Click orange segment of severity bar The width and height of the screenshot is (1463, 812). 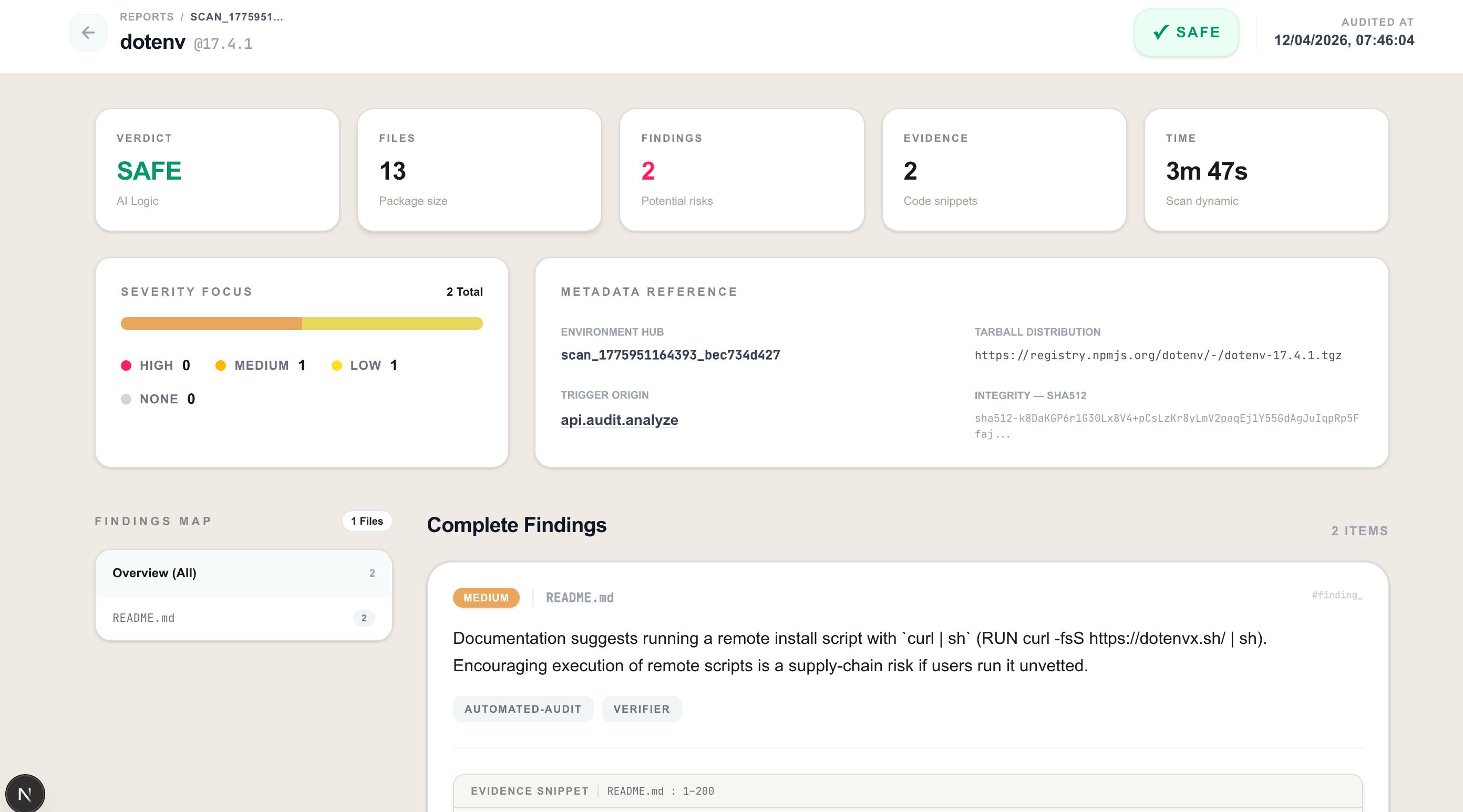(211, 324)
